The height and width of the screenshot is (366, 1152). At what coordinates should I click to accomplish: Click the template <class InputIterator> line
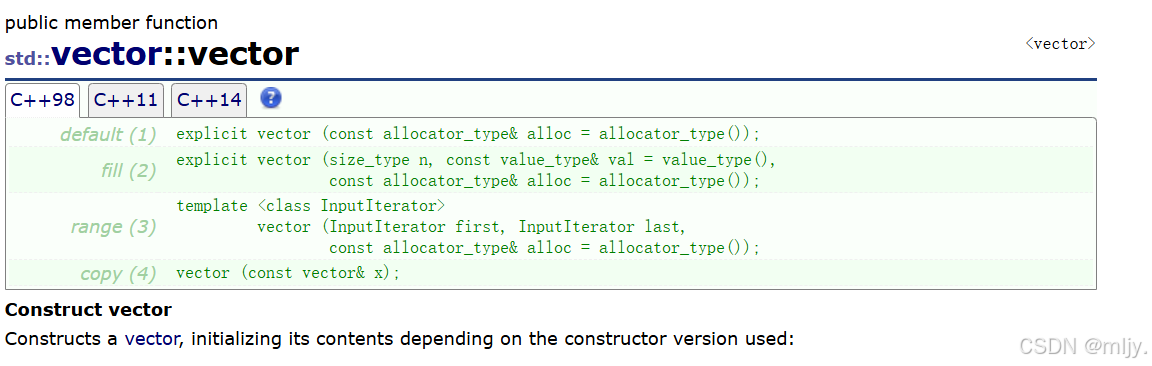[x=311, y=205]
